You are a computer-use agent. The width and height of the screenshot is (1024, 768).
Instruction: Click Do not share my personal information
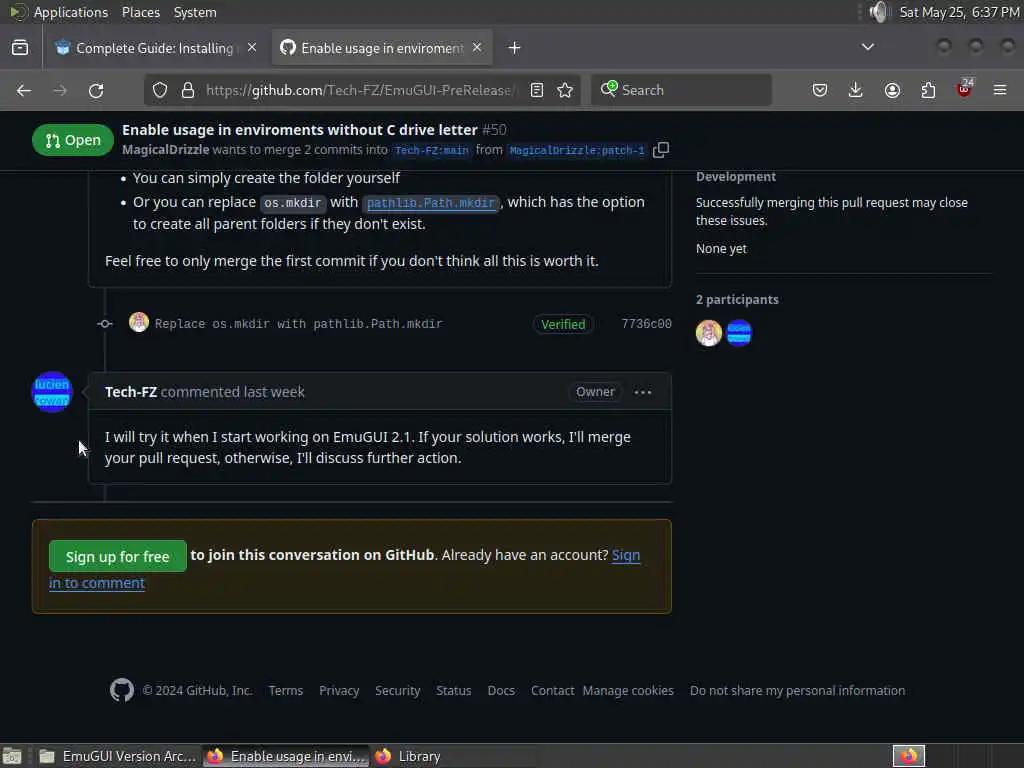coord(797,690)
